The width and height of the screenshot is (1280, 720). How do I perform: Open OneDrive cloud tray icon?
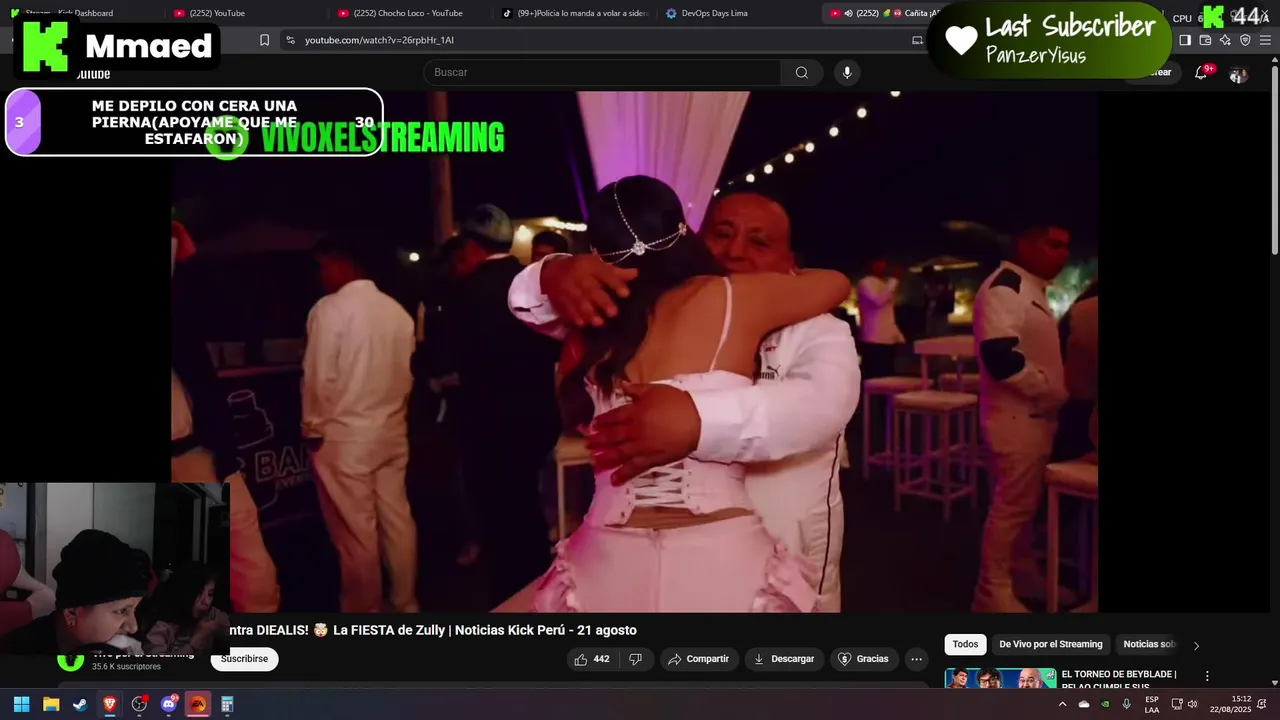point(1084,705)
